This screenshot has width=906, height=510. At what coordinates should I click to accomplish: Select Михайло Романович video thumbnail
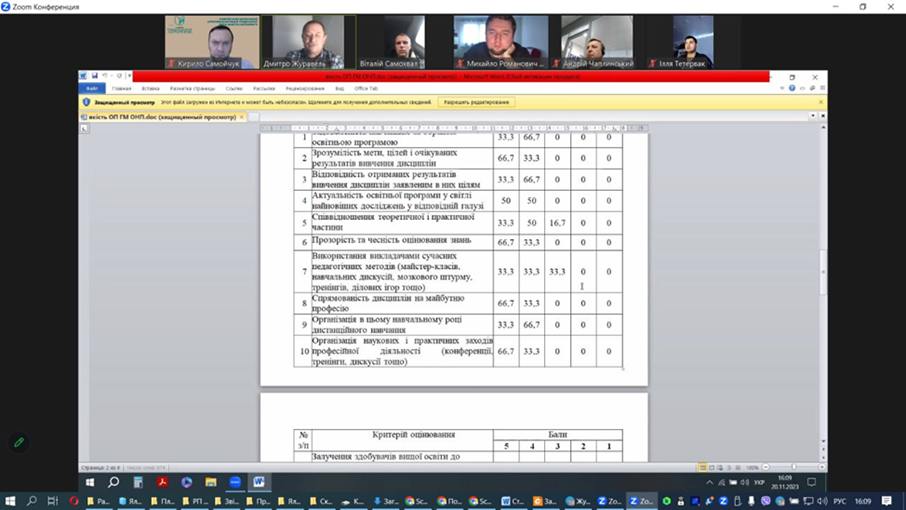(x=501, y=42)
